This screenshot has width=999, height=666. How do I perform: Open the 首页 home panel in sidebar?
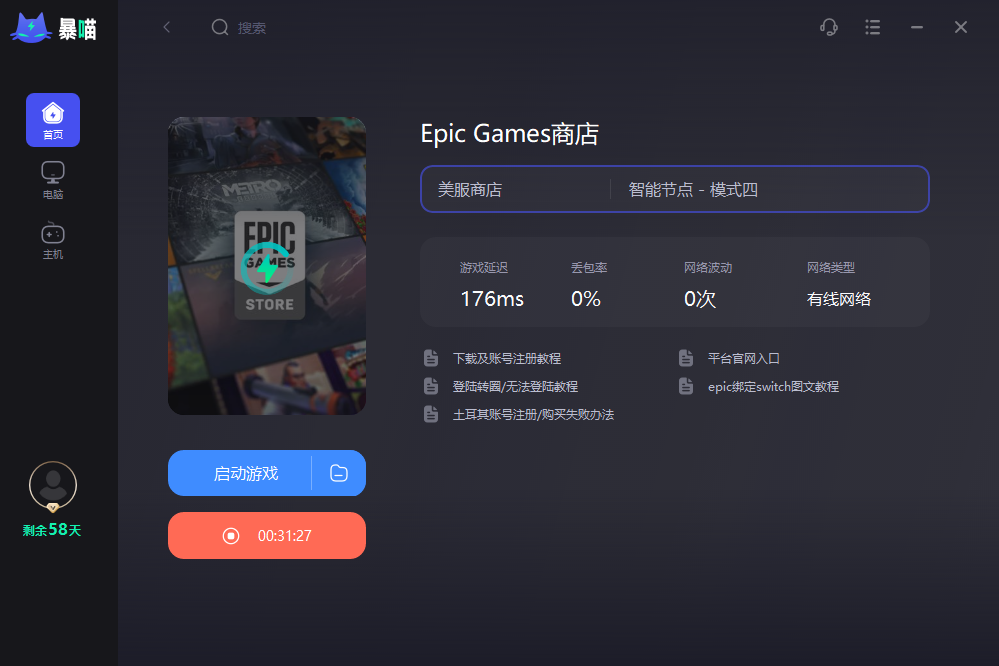click(x=52, y=119)
